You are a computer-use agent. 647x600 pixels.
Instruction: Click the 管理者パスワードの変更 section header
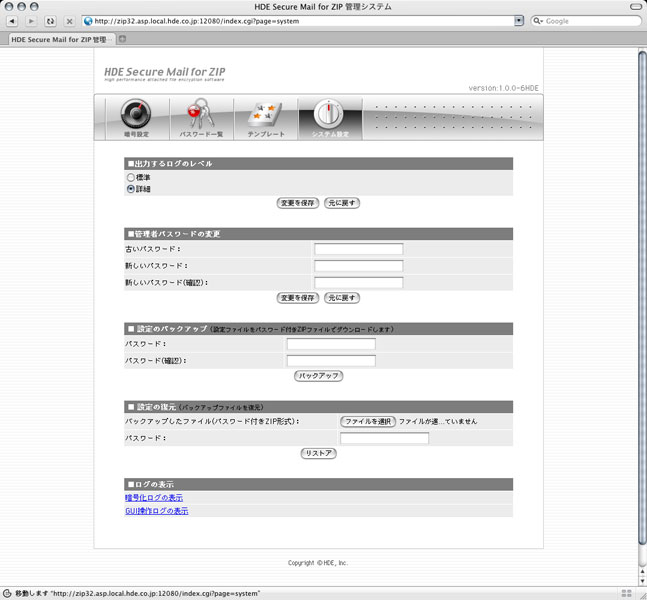pyautogui.click(x=318, y=234)
